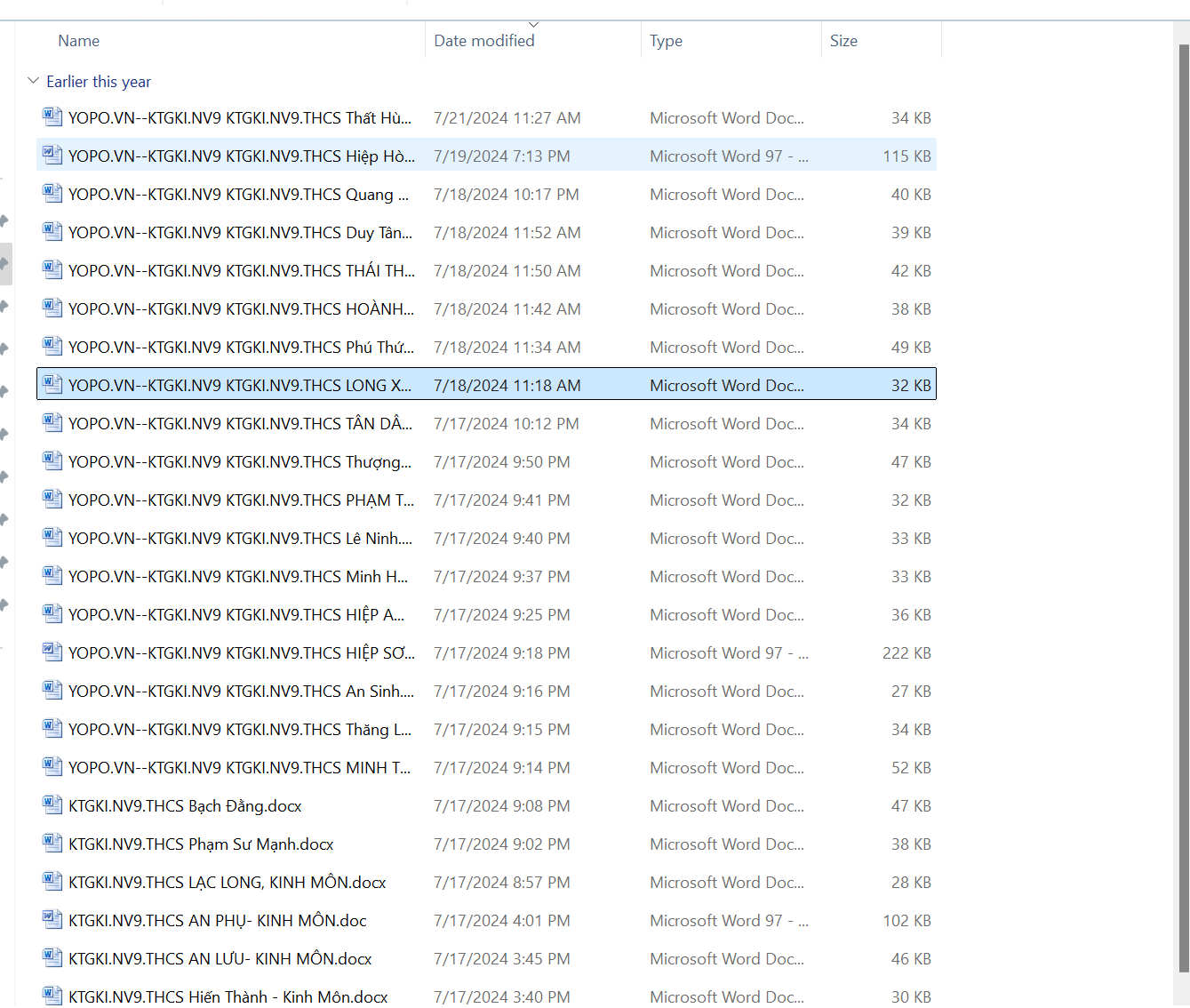Viewport: 1190px width, 1008px height.
Task: Click Word icon of Duy Tân... file
Action: click(x=52, y=232)
